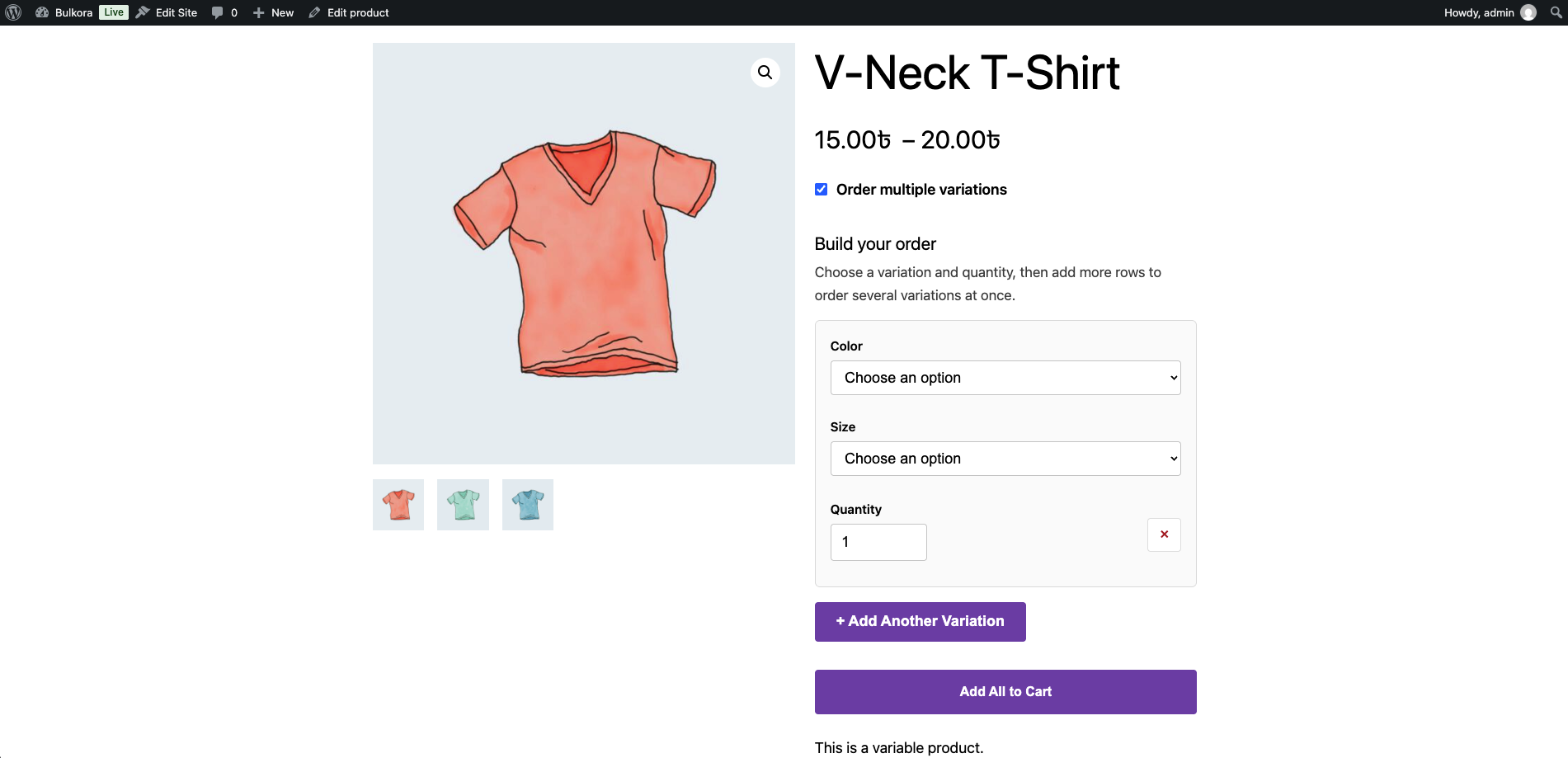Zoom product image with magnifier icon
Image resolution: width=1568 pixels, height=758 pixels.
click(x=765, y=73)
